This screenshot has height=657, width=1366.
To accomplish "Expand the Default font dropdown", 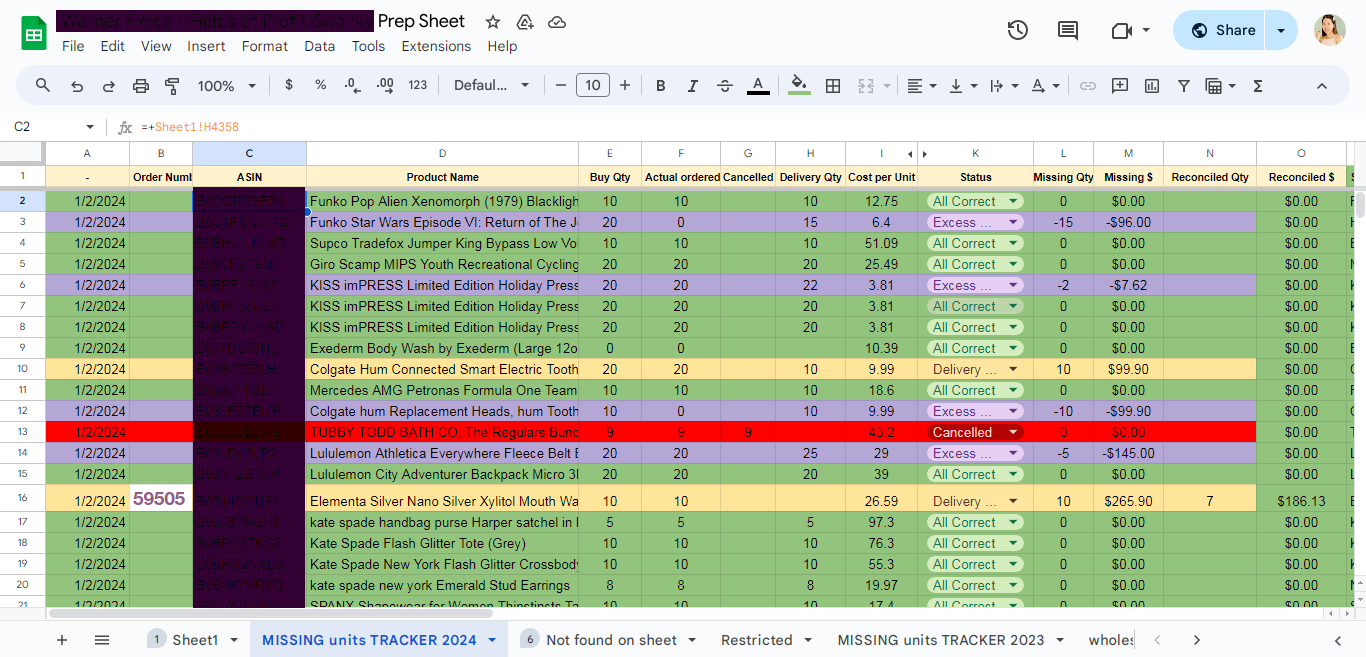I will (x=492, y=86).
